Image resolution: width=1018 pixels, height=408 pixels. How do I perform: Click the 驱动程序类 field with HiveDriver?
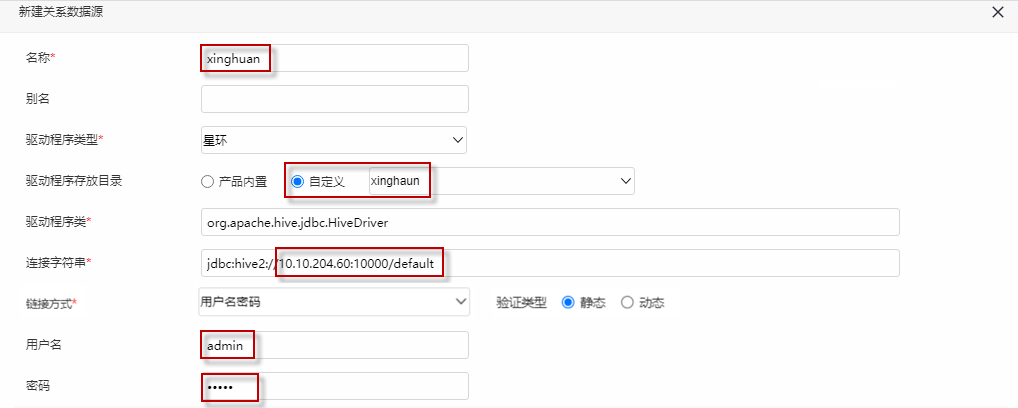coord(551,222)
